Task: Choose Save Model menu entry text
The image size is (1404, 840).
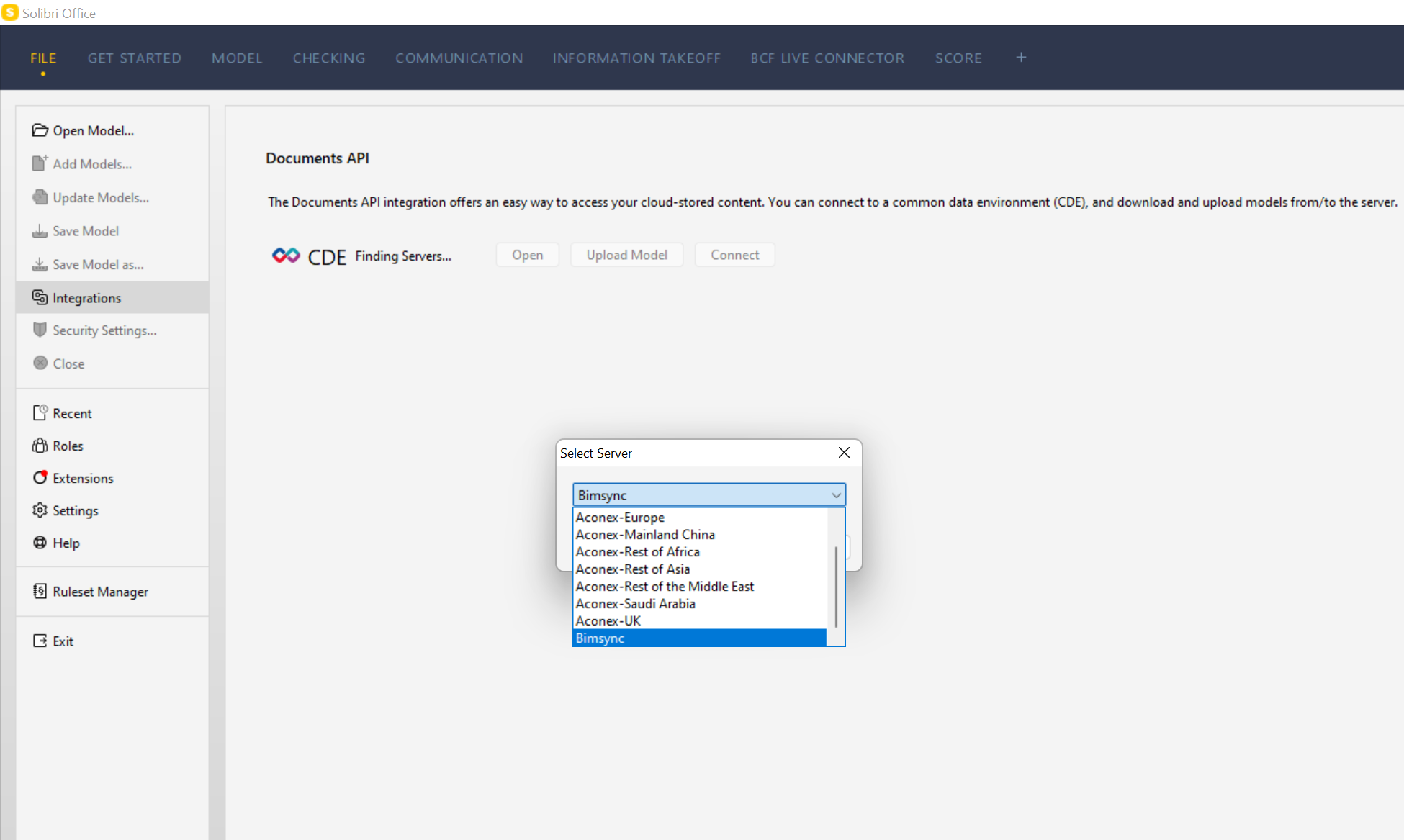Action: point(86,231)
